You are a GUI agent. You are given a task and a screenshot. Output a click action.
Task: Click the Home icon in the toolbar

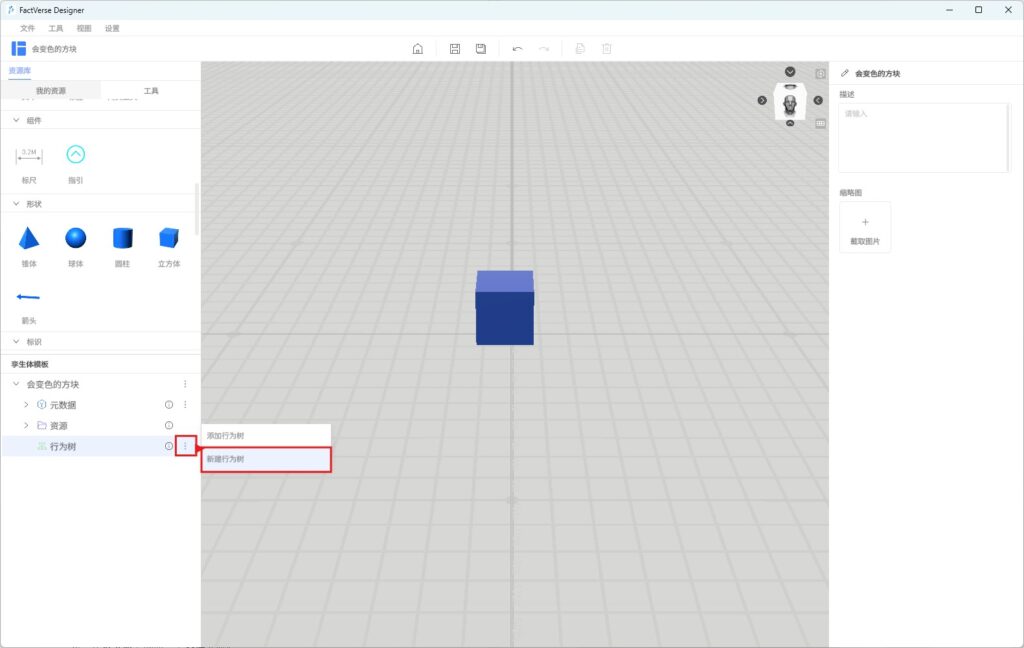[x=418, y=49]
